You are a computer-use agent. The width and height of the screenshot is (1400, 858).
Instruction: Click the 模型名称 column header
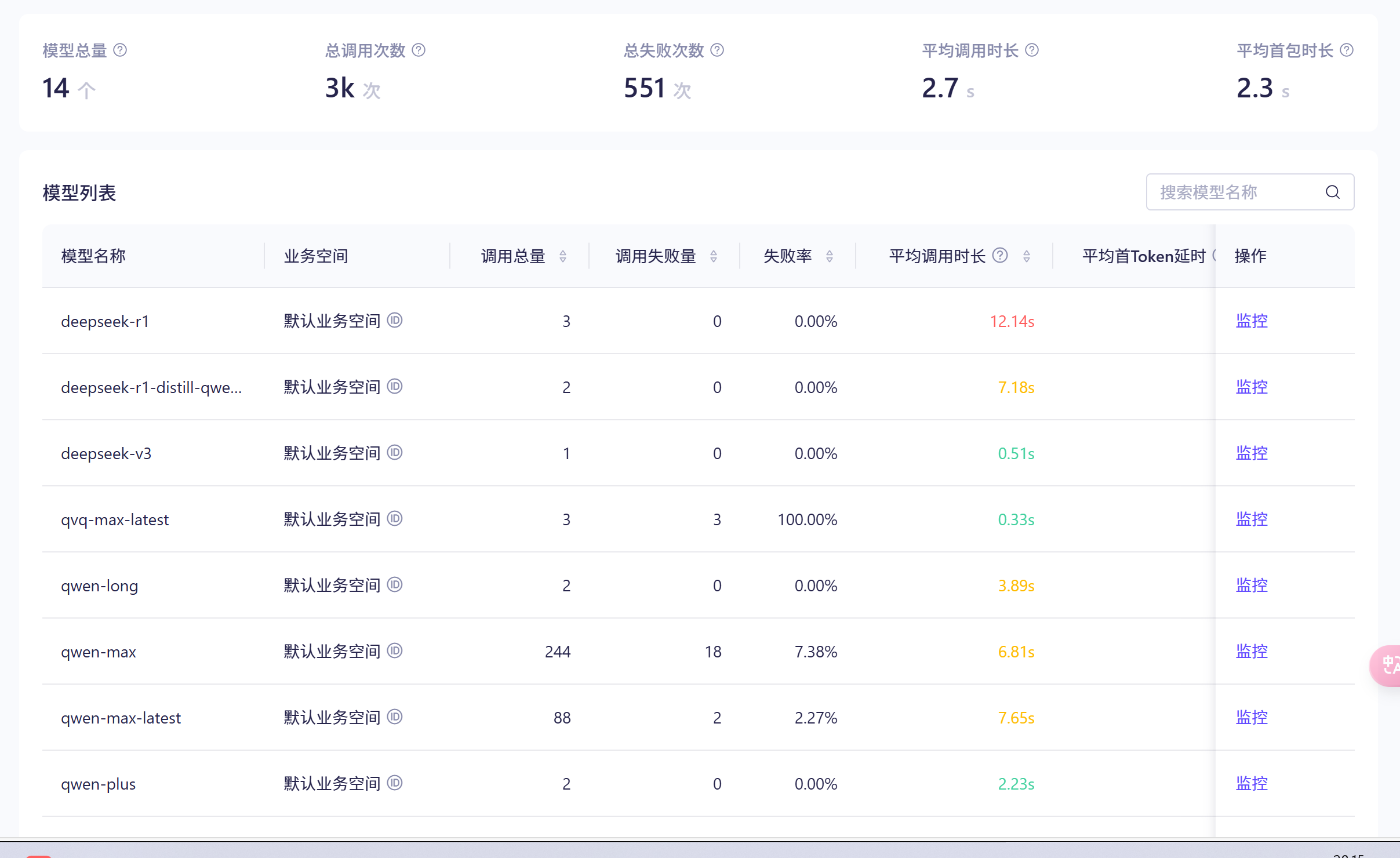pos(93,256)
